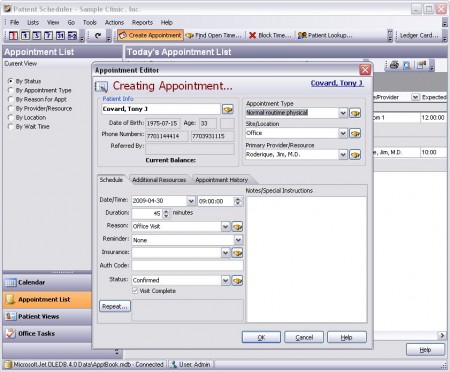450x372 pixels.
Task: Open the Ledger Card toolbar item
Action: (419, 35)
